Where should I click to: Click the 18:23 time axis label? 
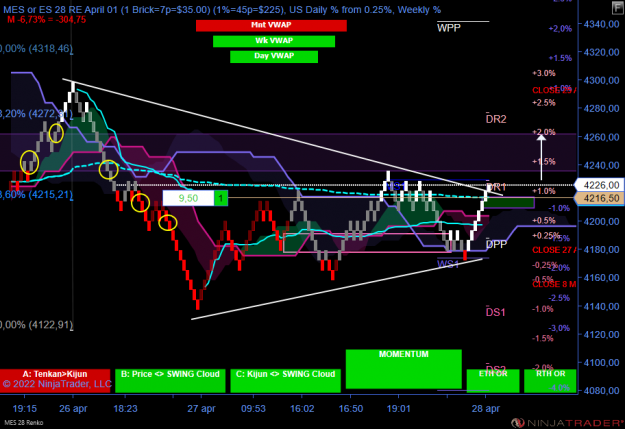coord(125,409)
